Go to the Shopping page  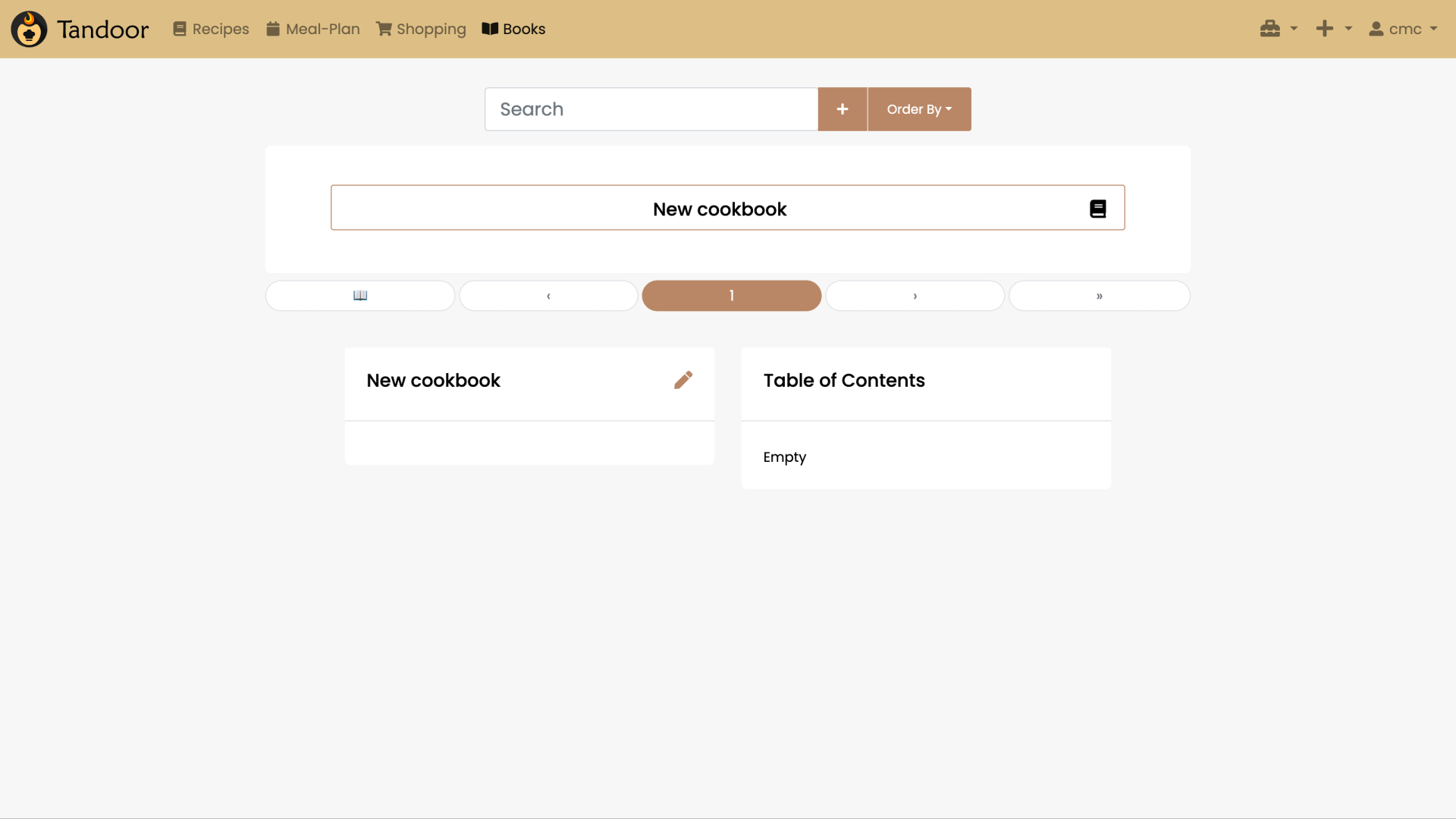(421, 29)
